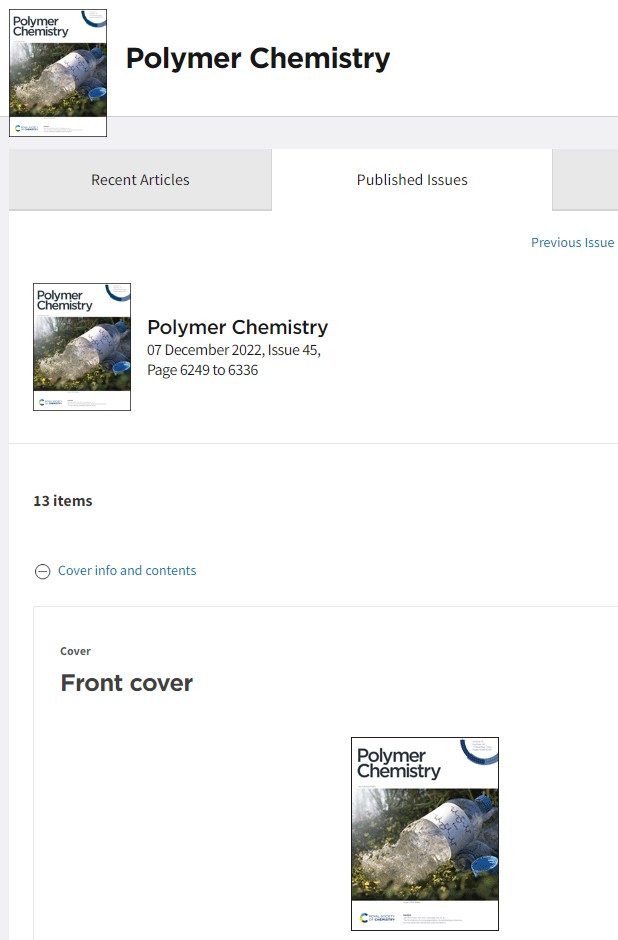This screenshot has height=940, width=618.
Task: Click the 13 items count label
Action: 63,501
